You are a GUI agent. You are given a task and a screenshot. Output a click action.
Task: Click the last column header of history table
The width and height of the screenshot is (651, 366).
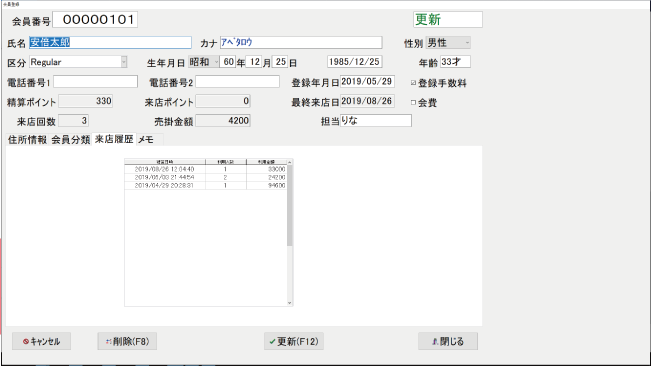(266, 162)
